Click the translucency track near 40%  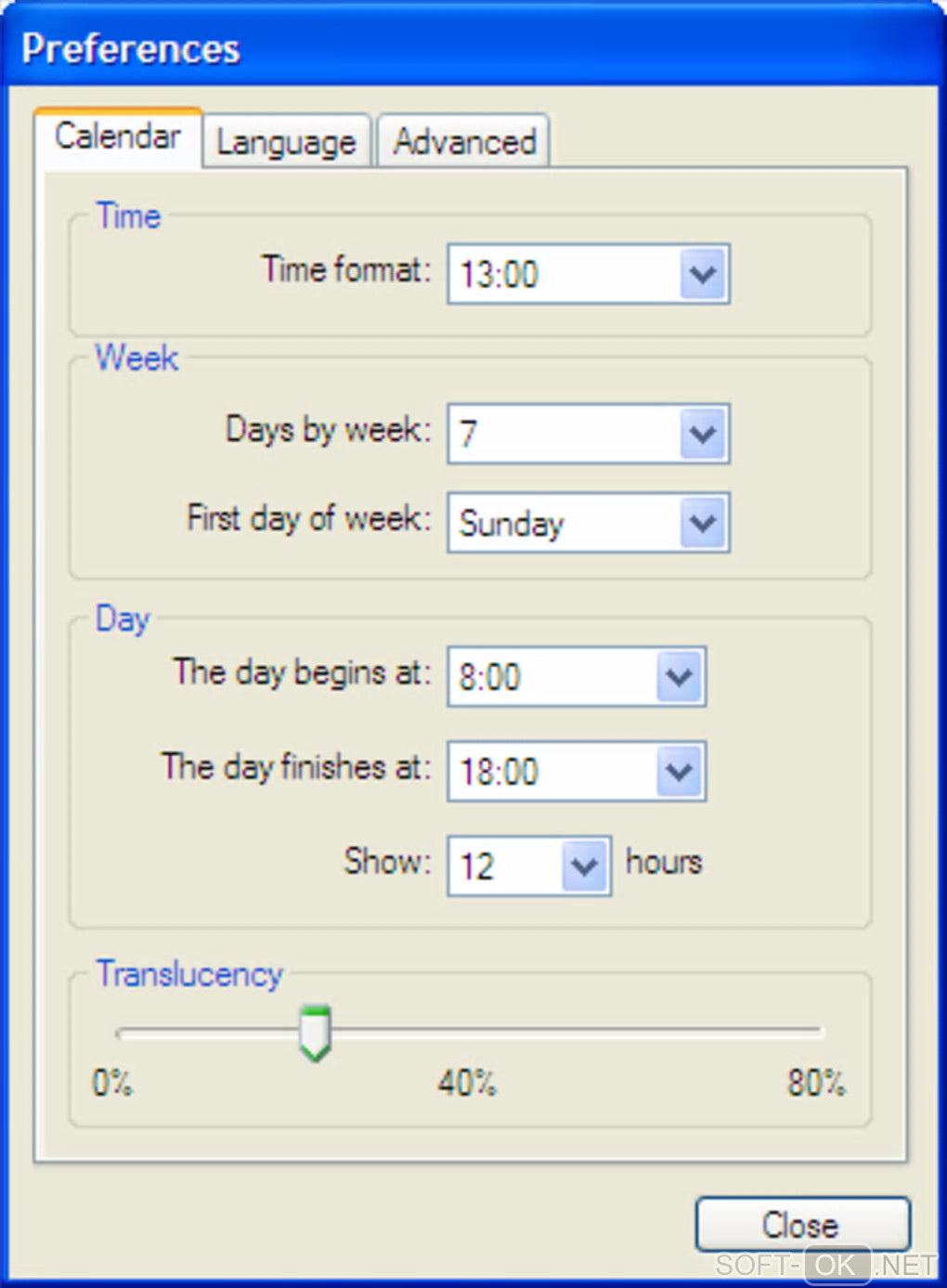click(468, 1032)
